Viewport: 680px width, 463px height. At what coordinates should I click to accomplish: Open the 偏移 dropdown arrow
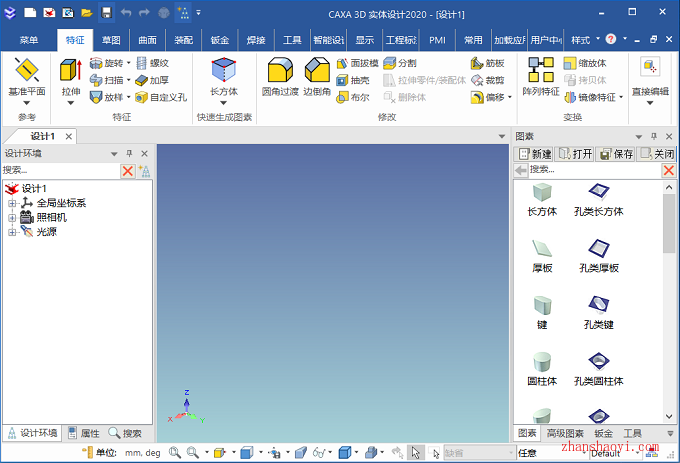pos(510,97)
